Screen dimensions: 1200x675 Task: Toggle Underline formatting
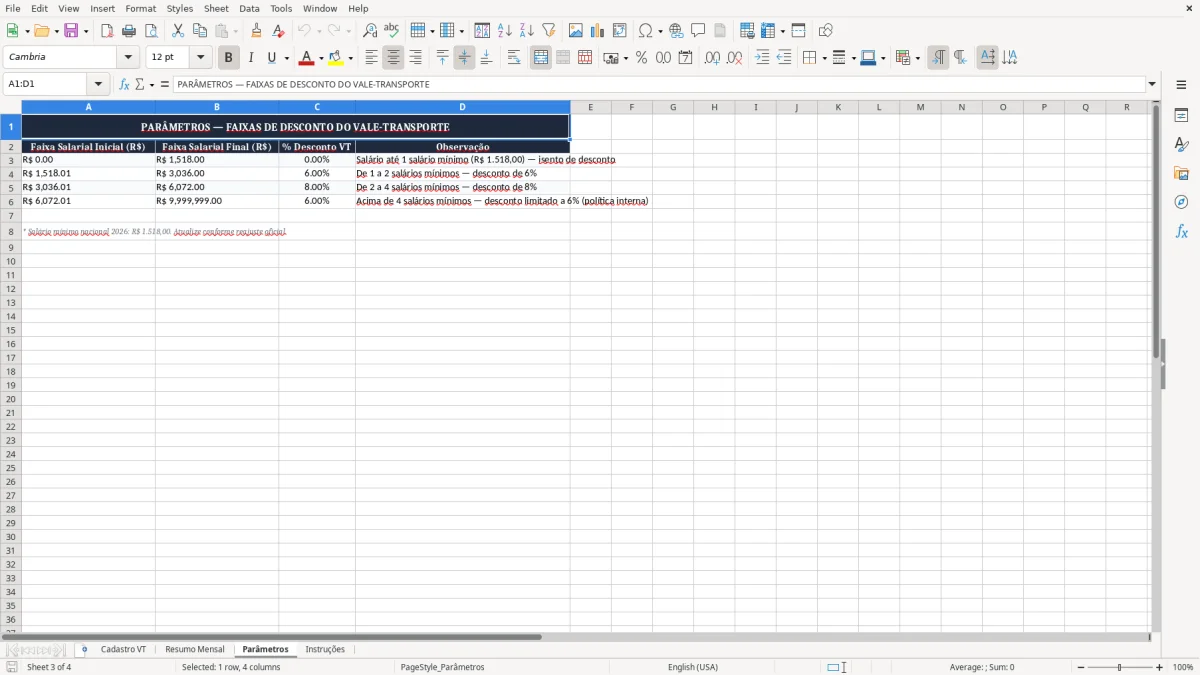pos(271,58)
